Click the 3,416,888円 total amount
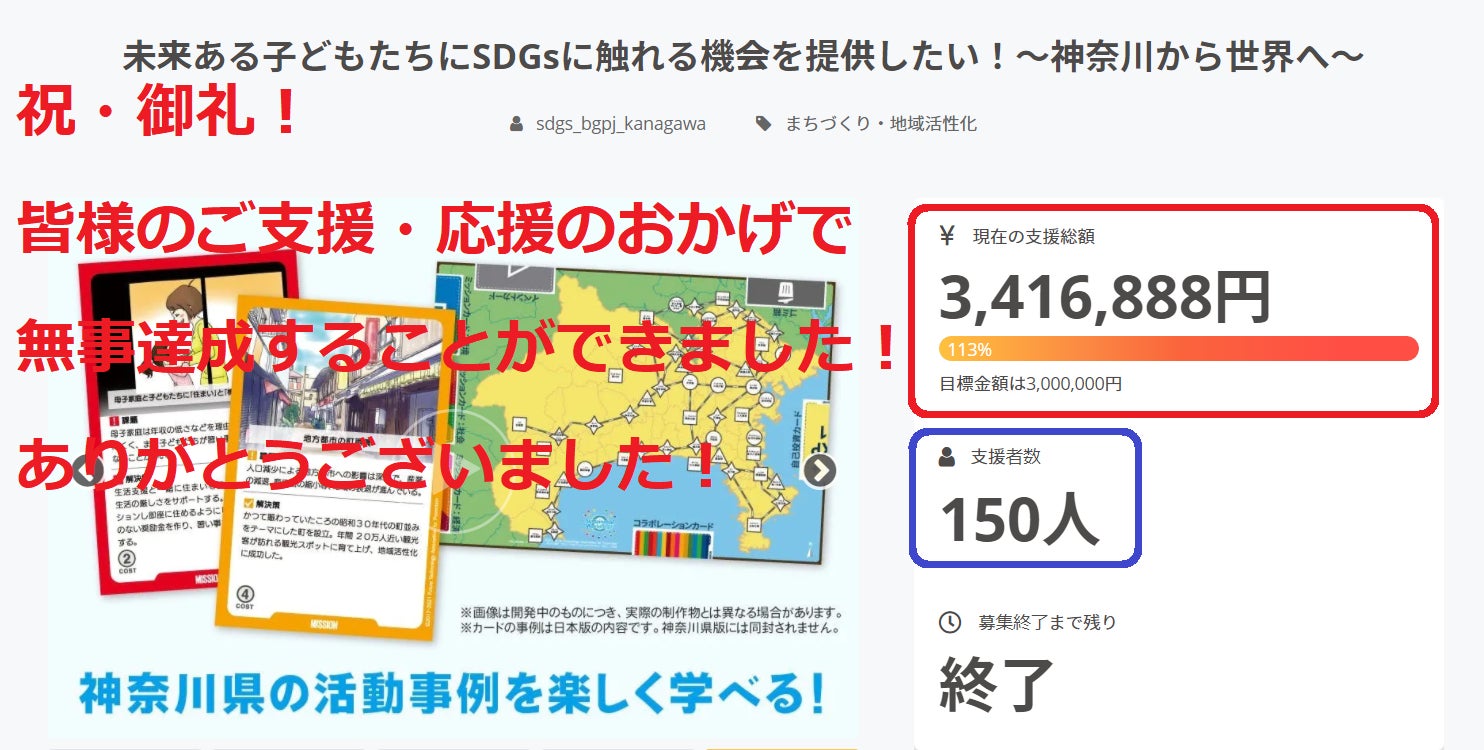The height and width of the screenshot is (750, 1484). (1105, 298)
